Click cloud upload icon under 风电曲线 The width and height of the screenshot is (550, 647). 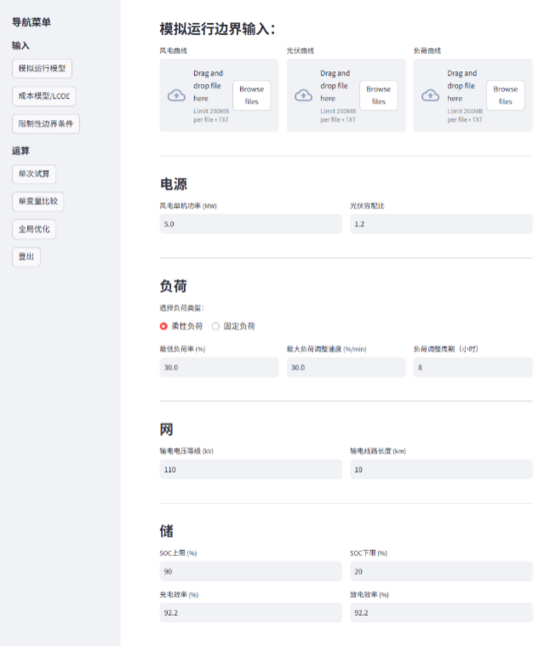tap(177, 95)
